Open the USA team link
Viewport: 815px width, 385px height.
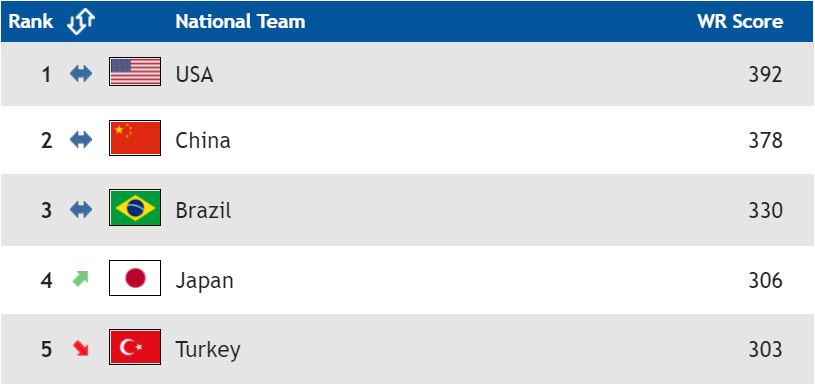(x=194, y=75)
